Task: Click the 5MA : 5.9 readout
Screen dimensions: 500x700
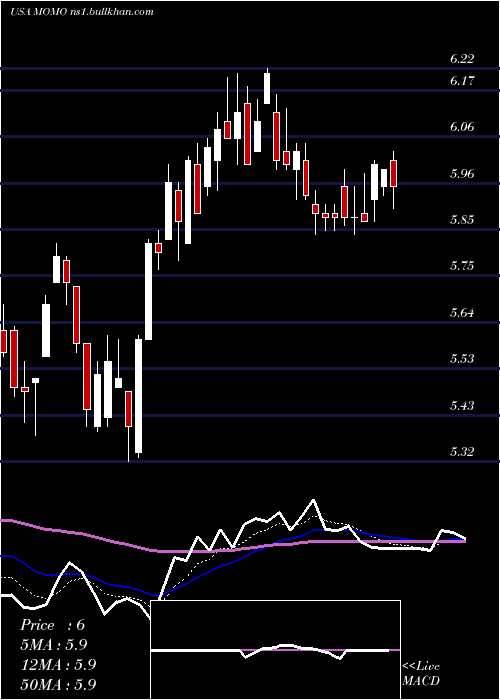Action: pyautogui.click(x=54, y=645)
